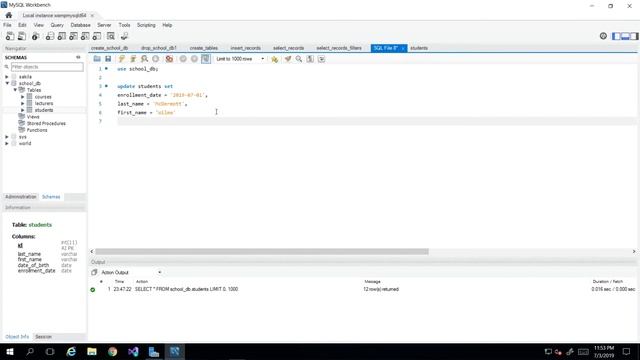This screenshot has height=360, width=640.
Task: Click the Filter objects search field
Action: (47, 67)
